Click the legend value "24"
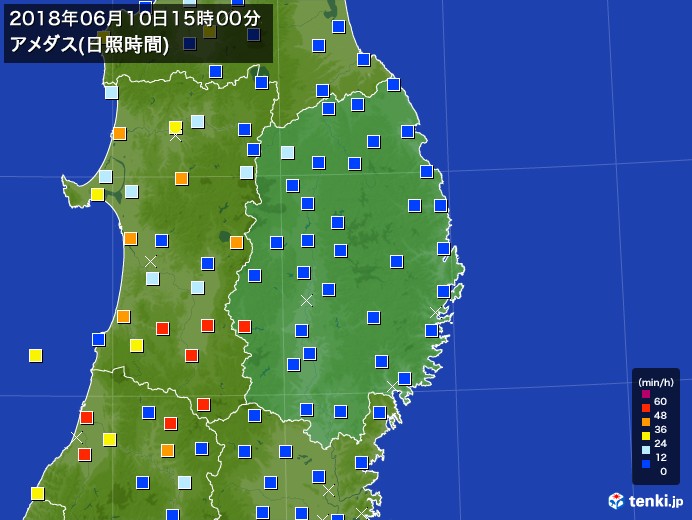This screenshot has height=520, width=692. 660,443
